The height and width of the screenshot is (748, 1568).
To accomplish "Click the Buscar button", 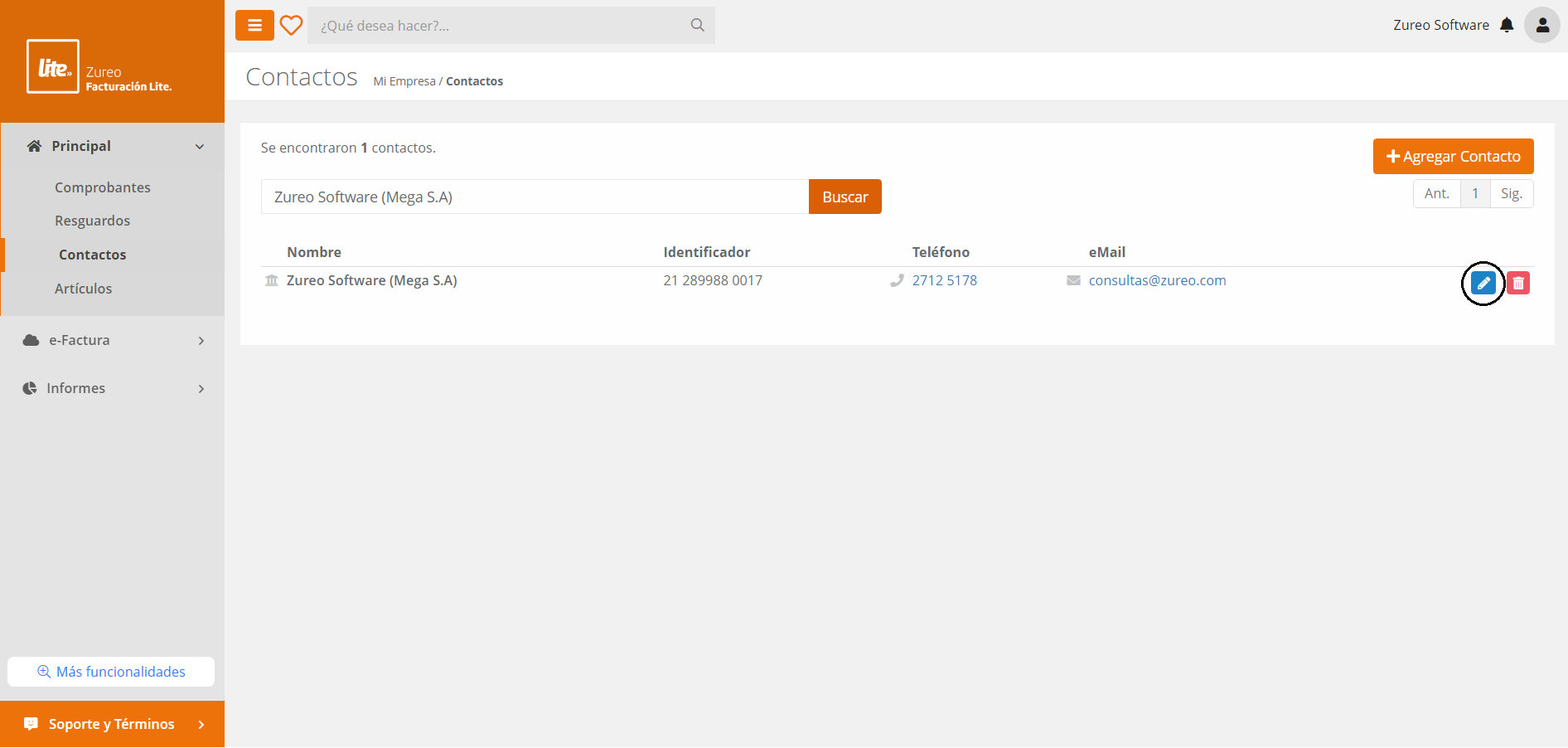I will click(844, 197).
